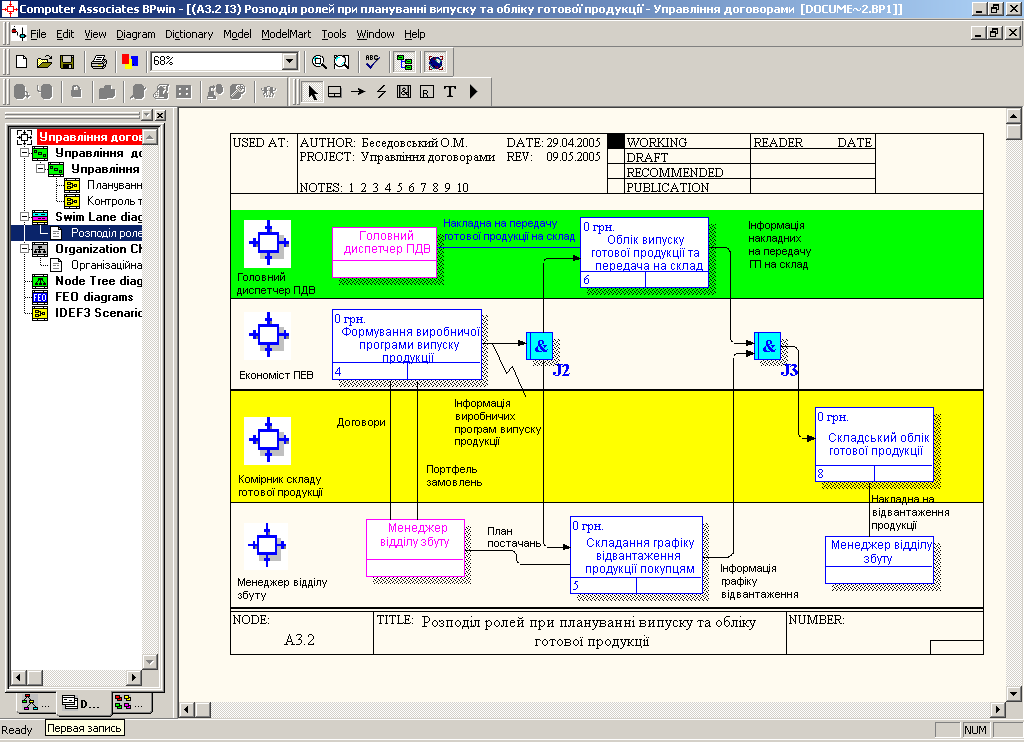Select the precedence arrow tool
Image resolution: width=1024 pixels, height=742 pixels.
tap(358, 92)
